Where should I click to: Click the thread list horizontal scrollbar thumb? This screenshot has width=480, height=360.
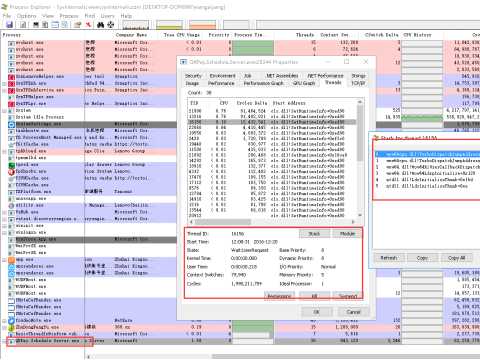tap(223, 222)
